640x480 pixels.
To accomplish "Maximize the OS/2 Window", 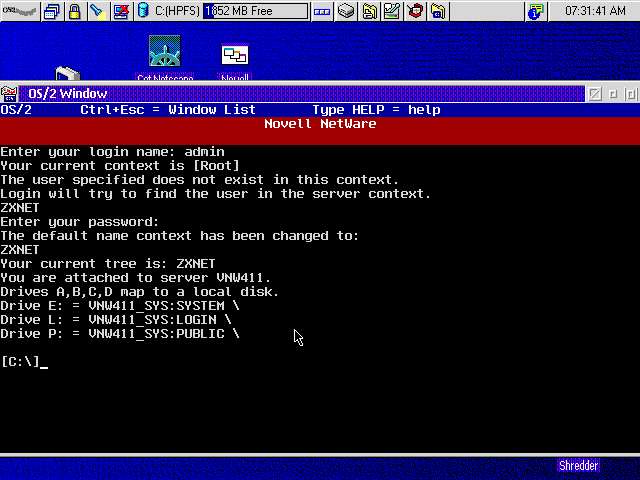I will (x=631, y=94).
